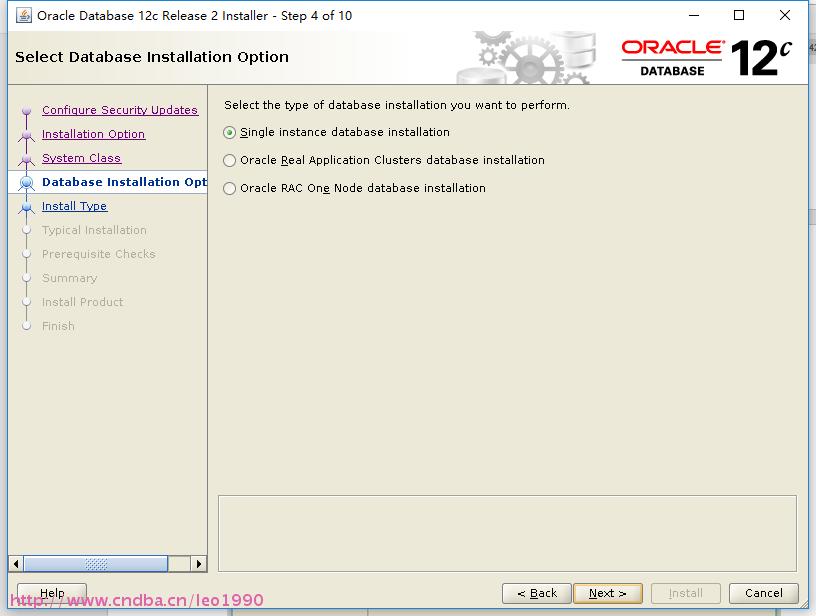Click the System Class step marker icon
This screenshot has height=616, width=816.
[26, 159]
